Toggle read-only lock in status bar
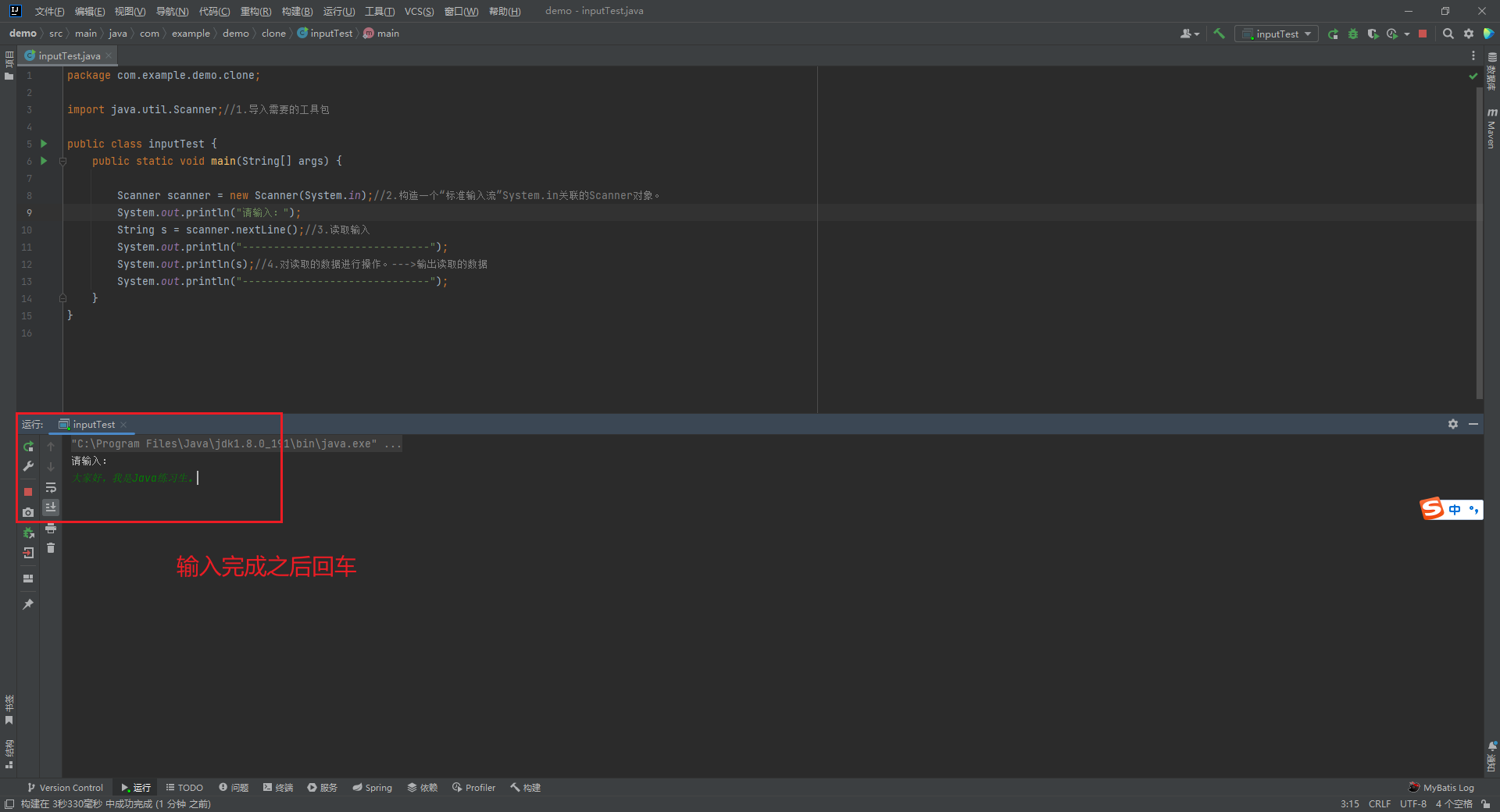The width and height of the screenshot is (1500, 812). pos(1486,803)
